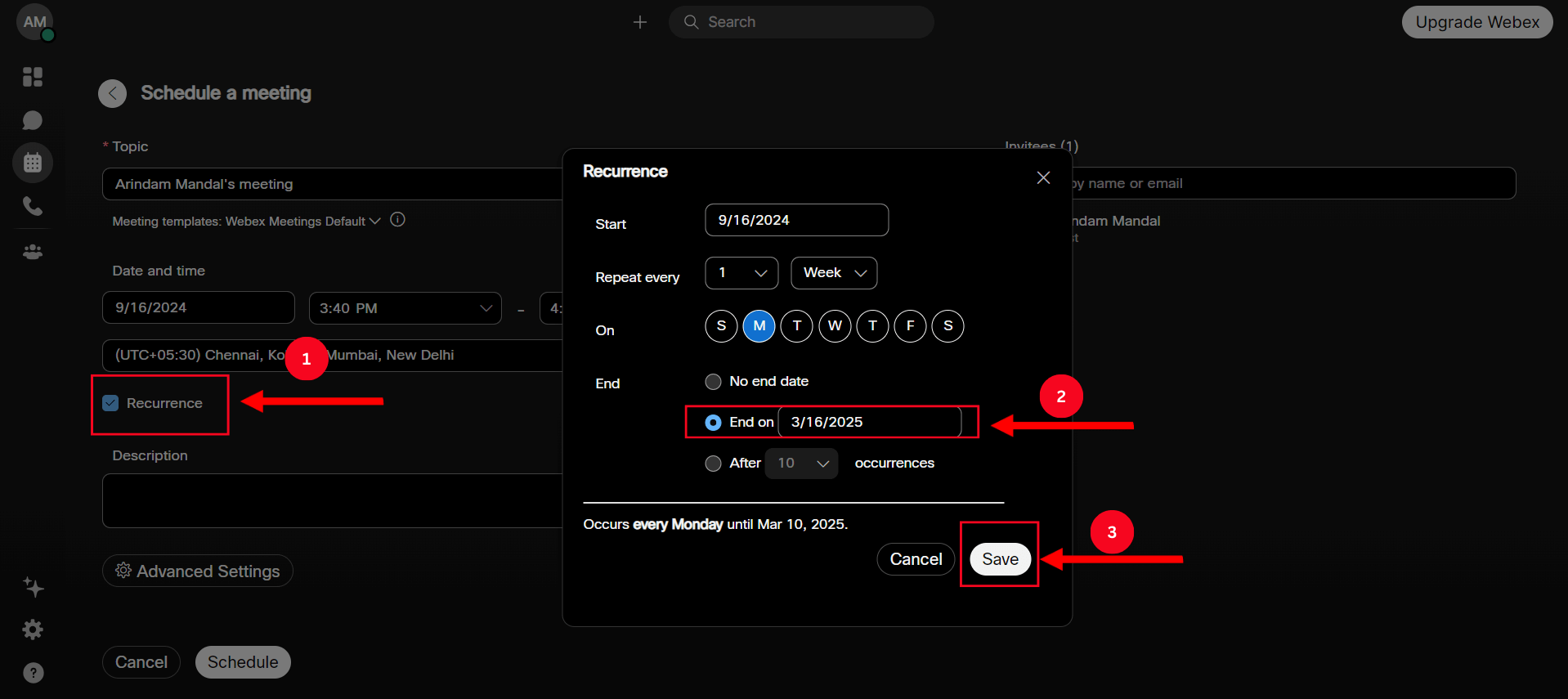The height and width of the screenshot is (699, 1568).
Task: Click the Topic input field
Action: coord(332,184)
